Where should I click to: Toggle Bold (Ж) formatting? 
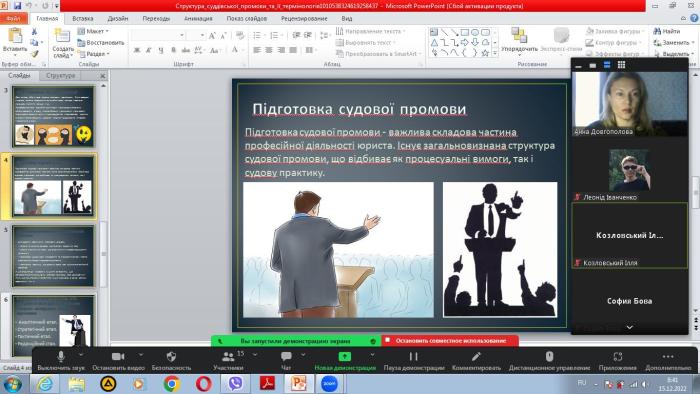[137, 50]
